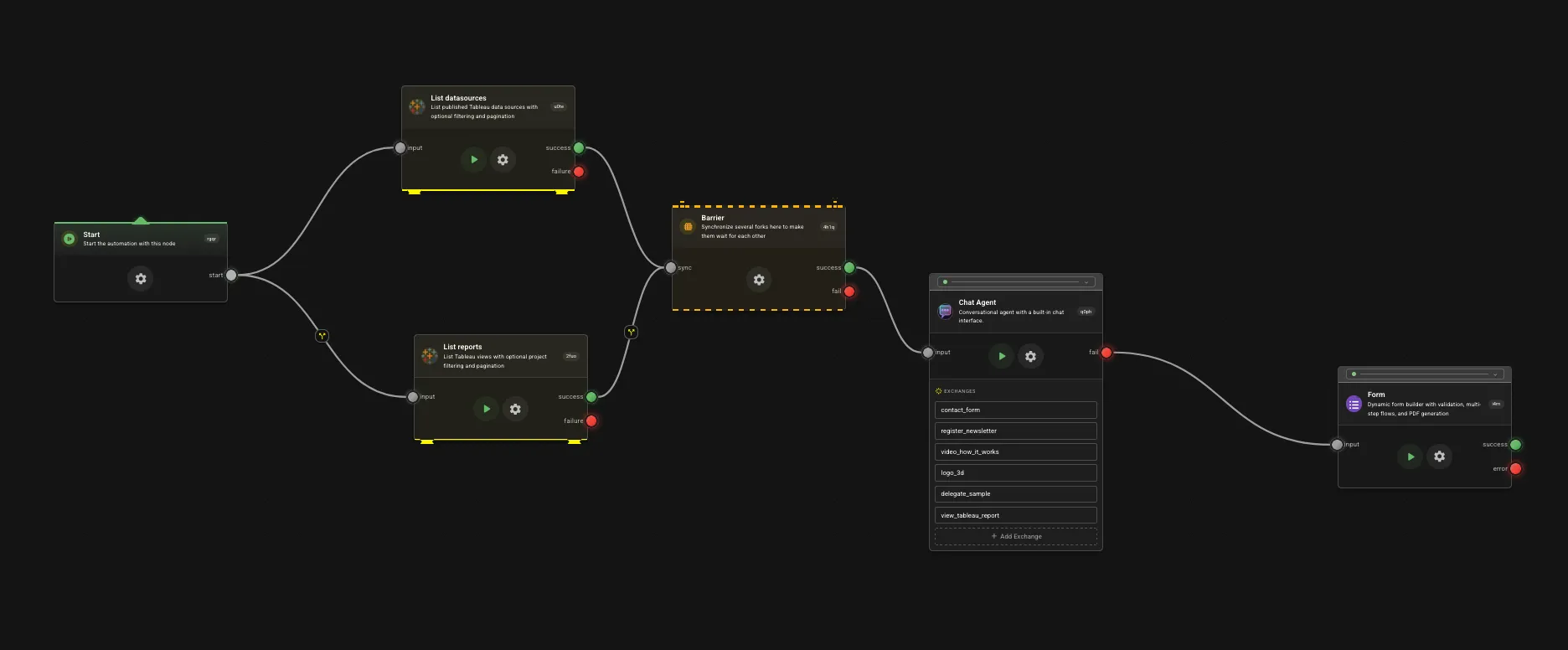Click the List reports Tableau icon

coord(429,355)
